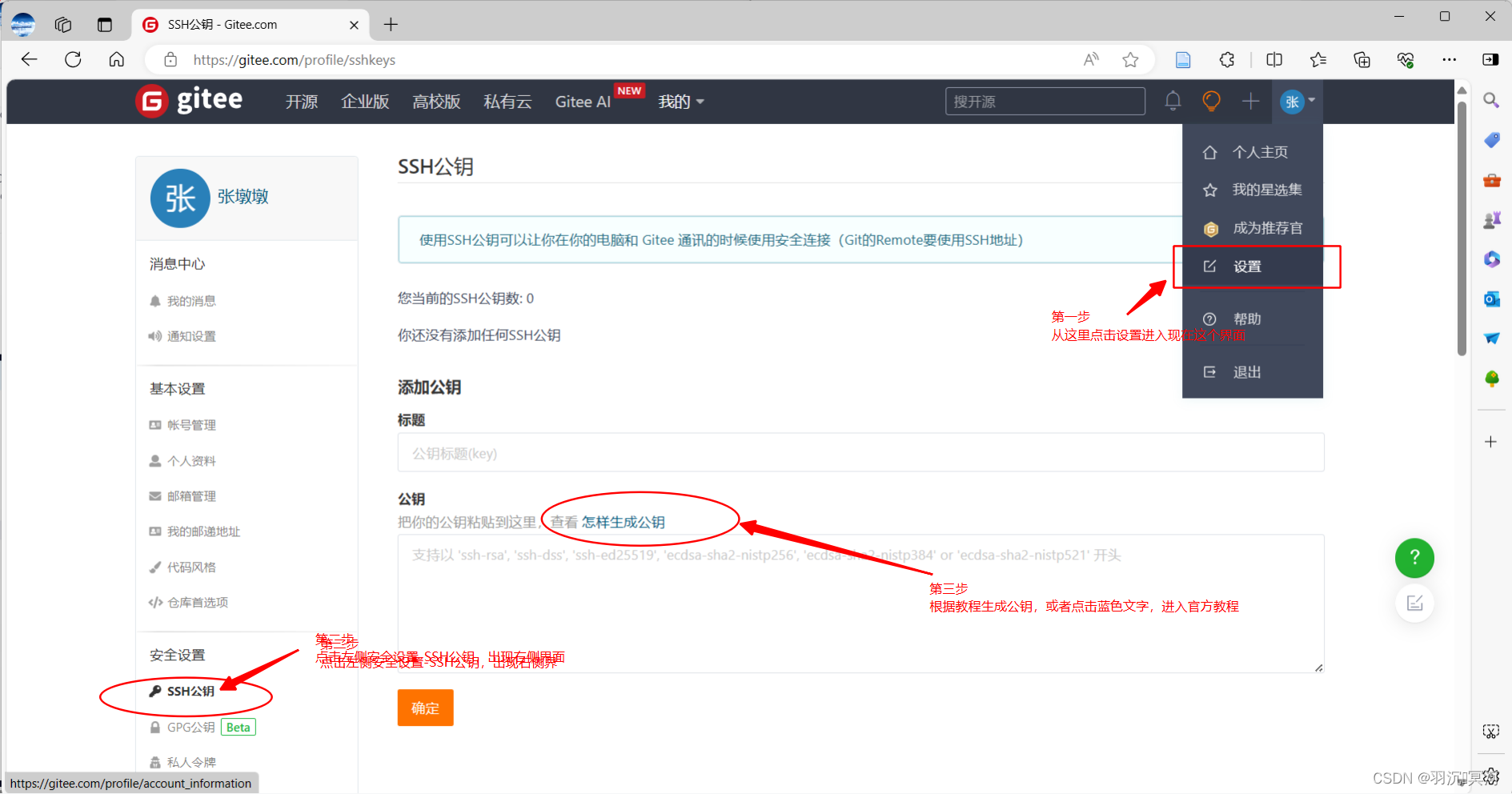This screenshot has width=1512, height=794.
Task: Select 成为推荐官 in user menu
Action: [x=1252, y=228]
